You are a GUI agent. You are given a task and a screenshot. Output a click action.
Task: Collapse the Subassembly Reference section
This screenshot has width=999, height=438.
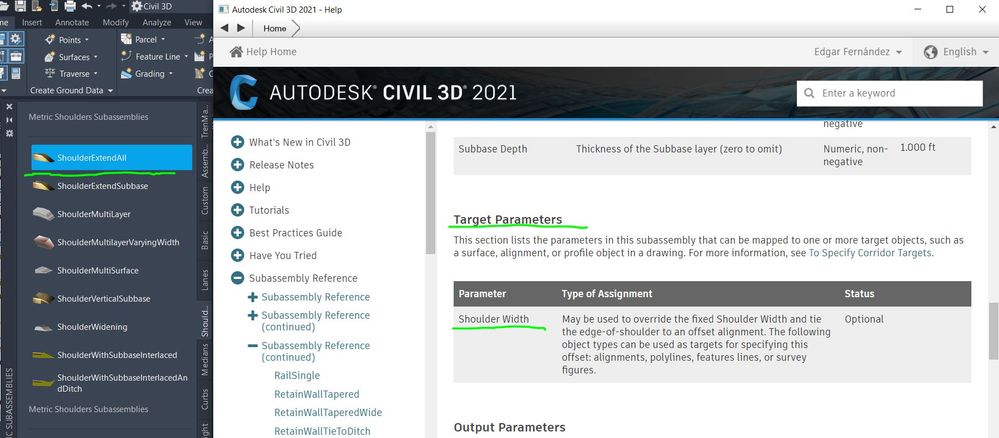click(238, 278)
